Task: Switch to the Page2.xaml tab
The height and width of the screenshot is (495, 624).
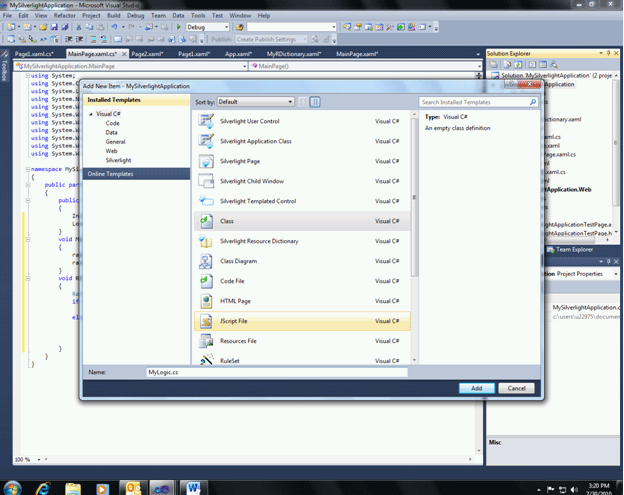Action: click(147, 54)
